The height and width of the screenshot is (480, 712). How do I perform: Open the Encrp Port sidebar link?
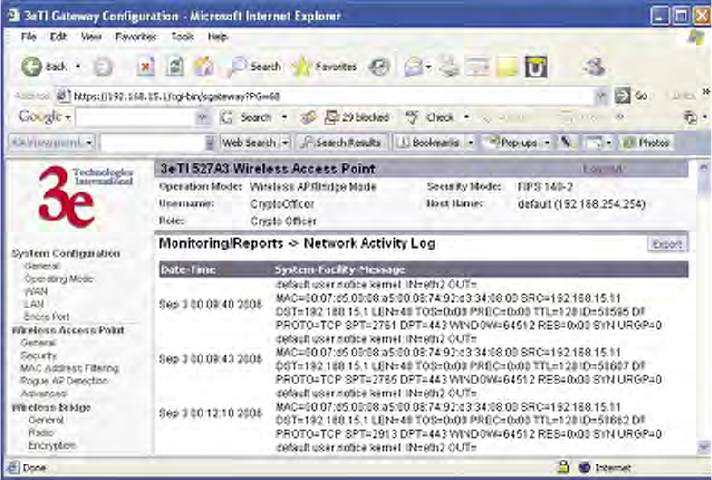coord(46,317)
